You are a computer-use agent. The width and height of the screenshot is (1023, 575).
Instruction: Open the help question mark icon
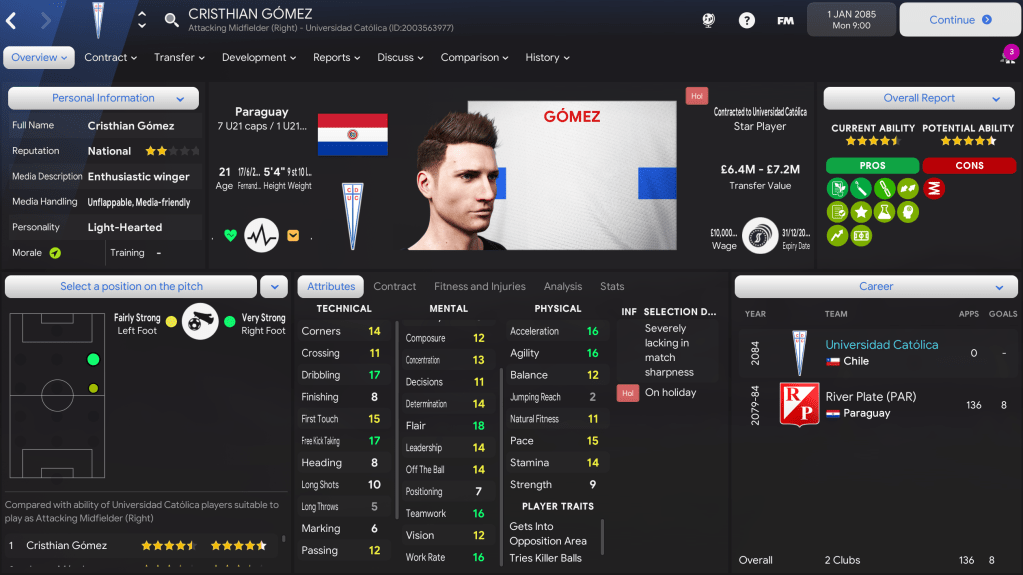[x=746, y=20]
